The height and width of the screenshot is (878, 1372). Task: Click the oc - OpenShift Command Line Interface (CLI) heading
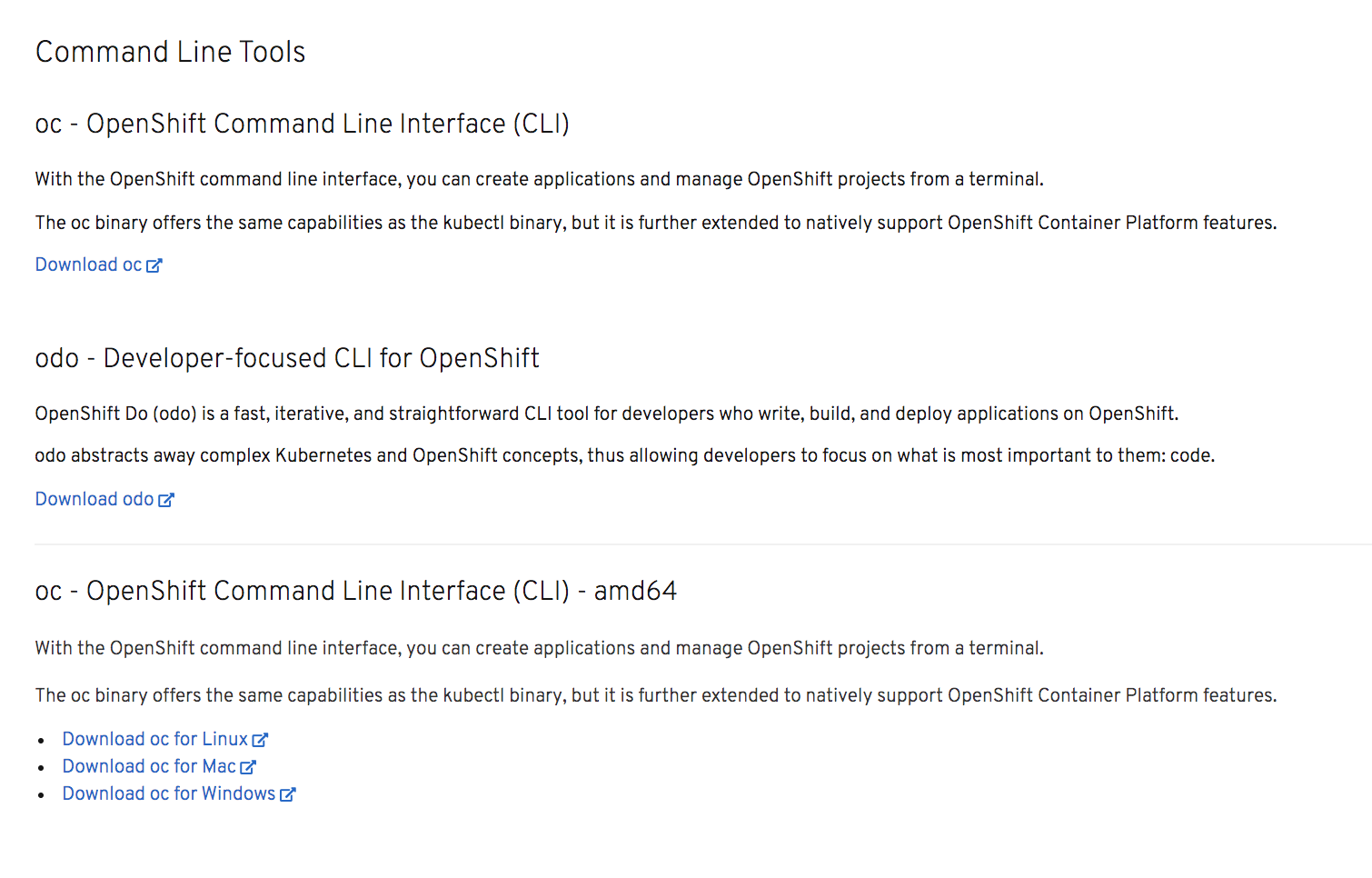coord(303,124)
